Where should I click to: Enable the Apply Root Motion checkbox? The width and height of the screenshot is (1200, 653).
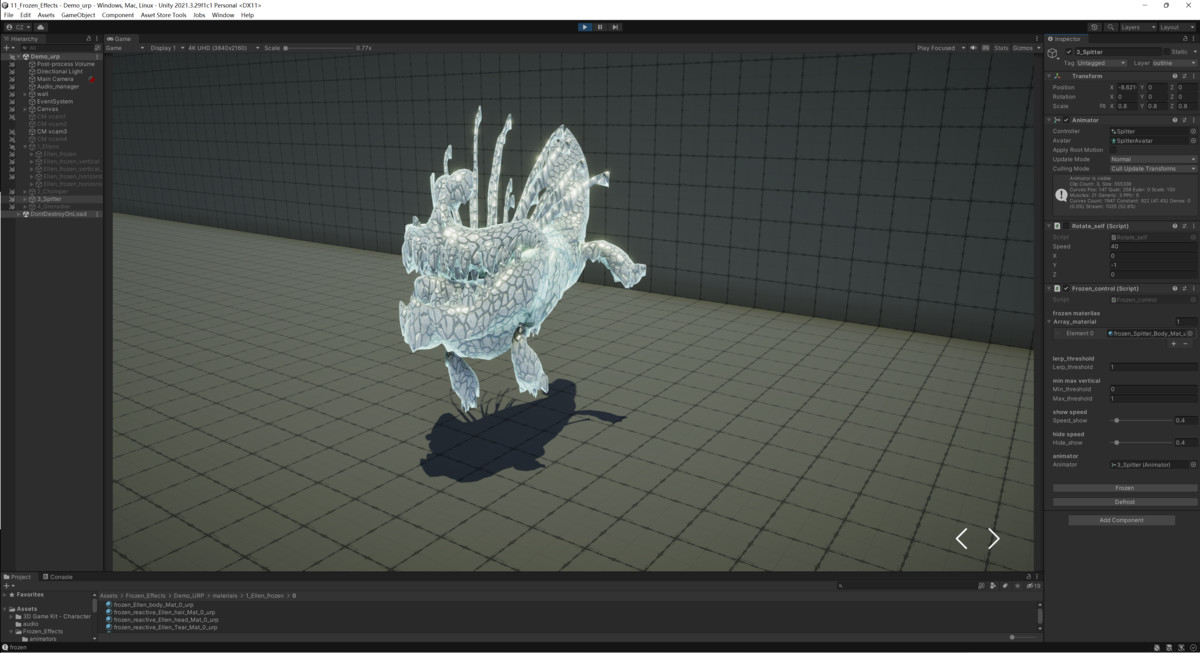point(1113,150)
